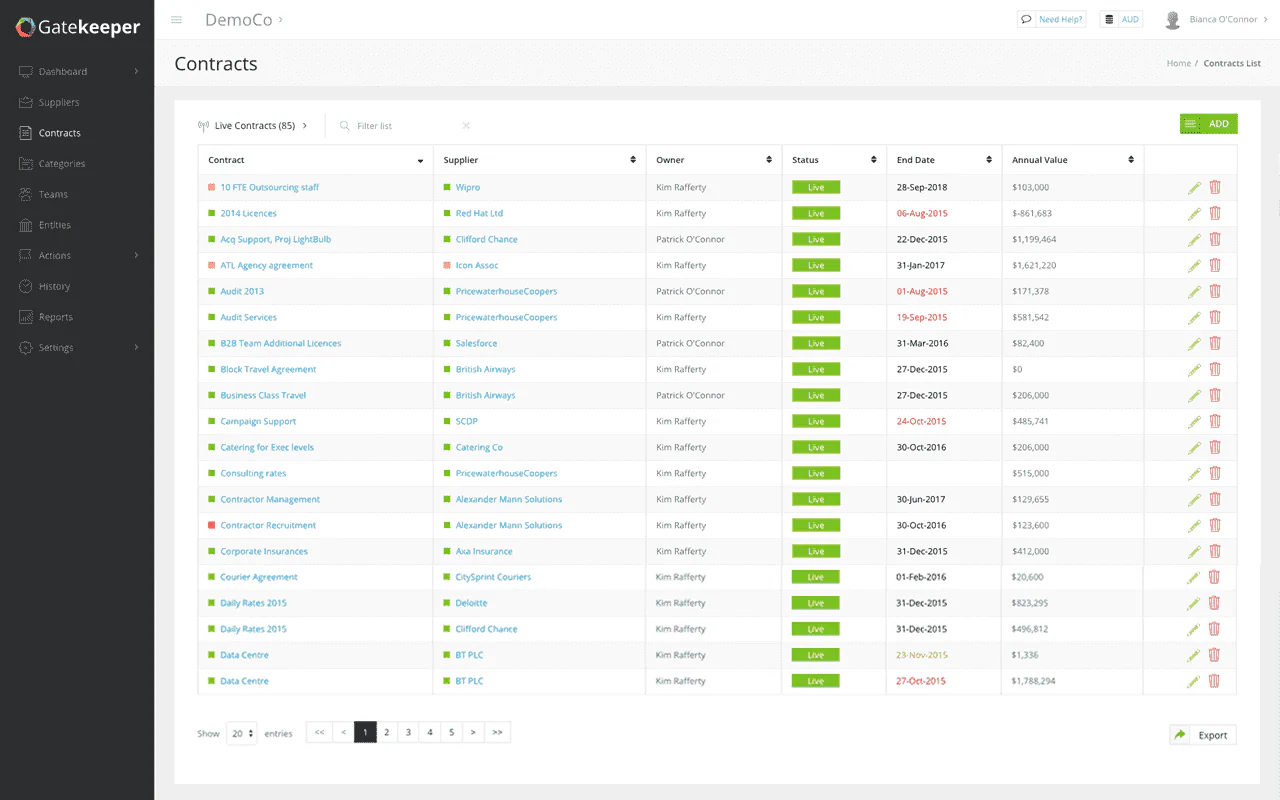Image resolution: width=1280 pixels, height=800 pixels.
Task: Sort table by End Date column
Action: 944,160
